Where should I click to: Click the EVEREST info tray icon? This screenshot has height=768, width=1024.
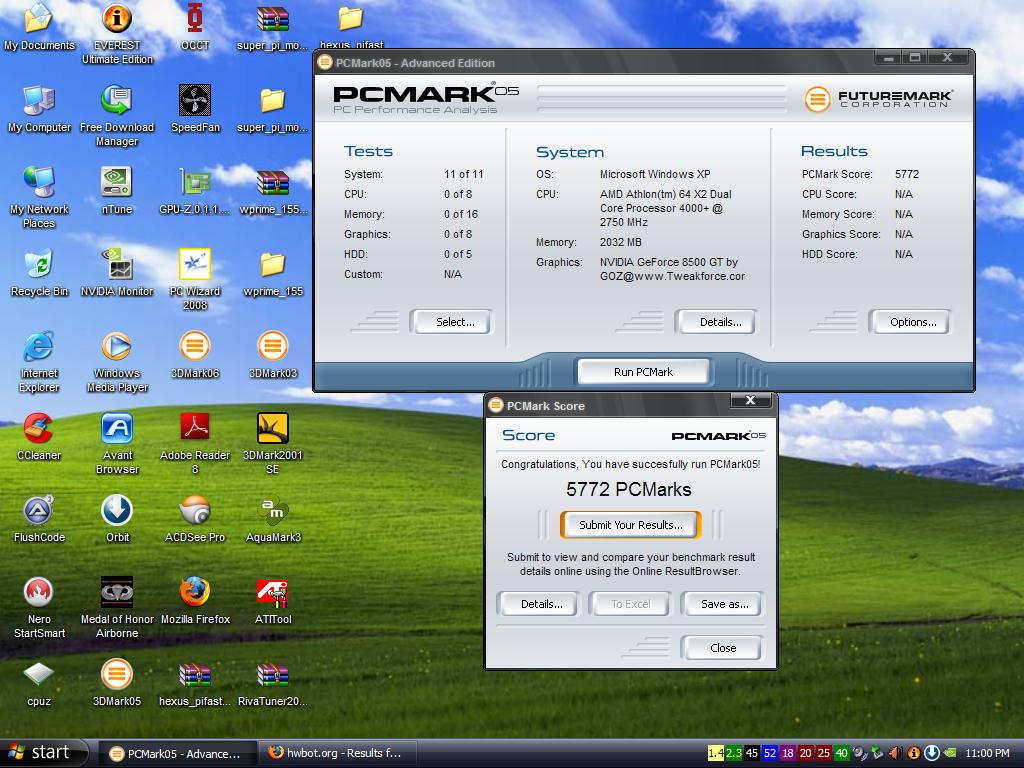[x=914, y=753]
